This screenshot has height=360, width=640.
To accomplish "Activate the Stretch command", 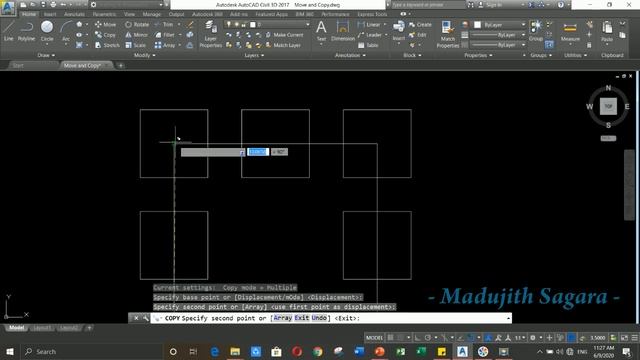I will 107,45.
